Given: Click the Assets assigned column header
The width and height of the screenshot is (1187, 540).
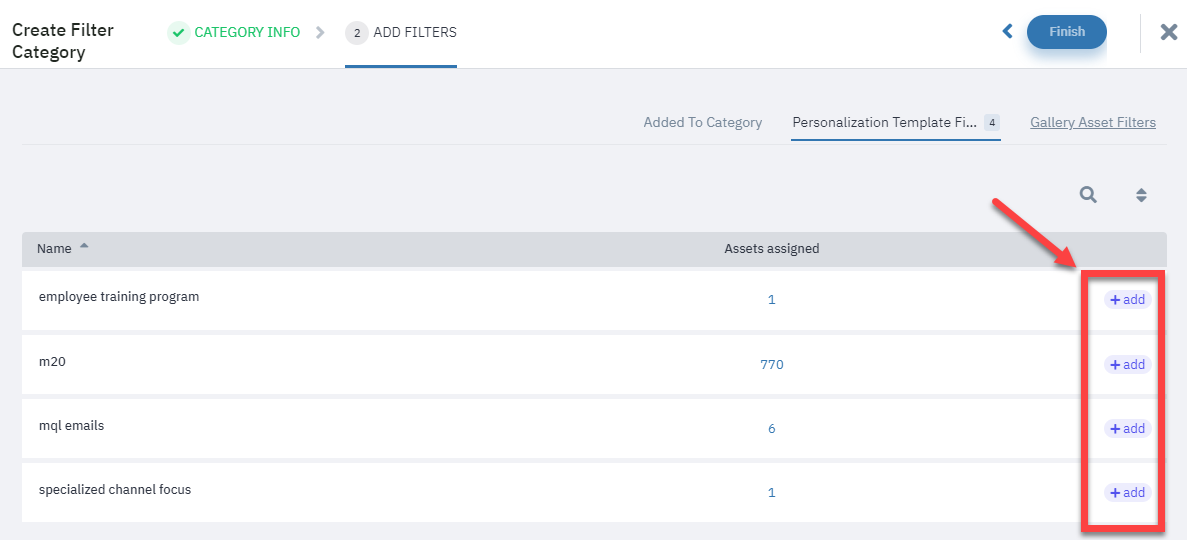Looking at the screenshot, I should [771, 248].
